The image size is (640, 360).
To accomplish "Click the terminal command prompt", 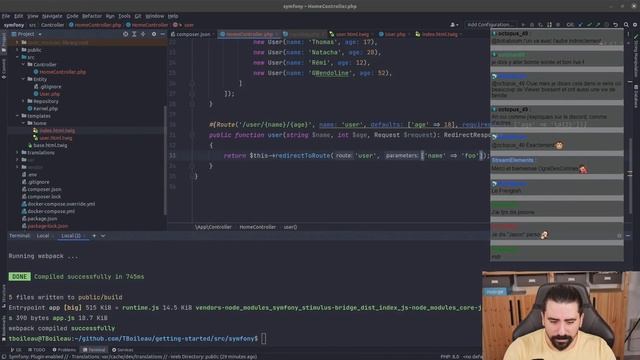I will coord(137,339).
